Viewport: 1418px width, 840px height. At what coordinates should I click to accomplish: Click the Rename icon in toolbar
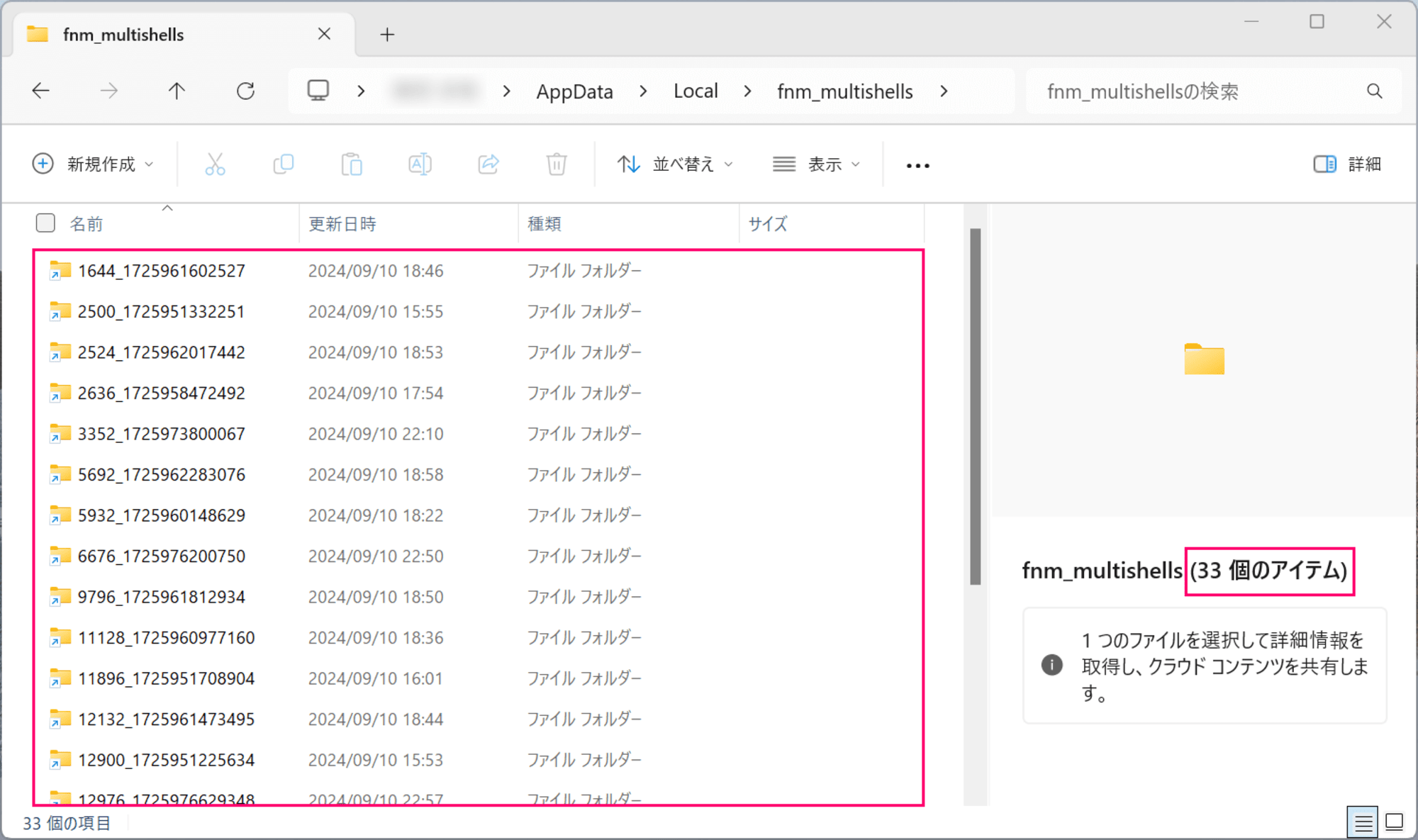pos(420,164)
